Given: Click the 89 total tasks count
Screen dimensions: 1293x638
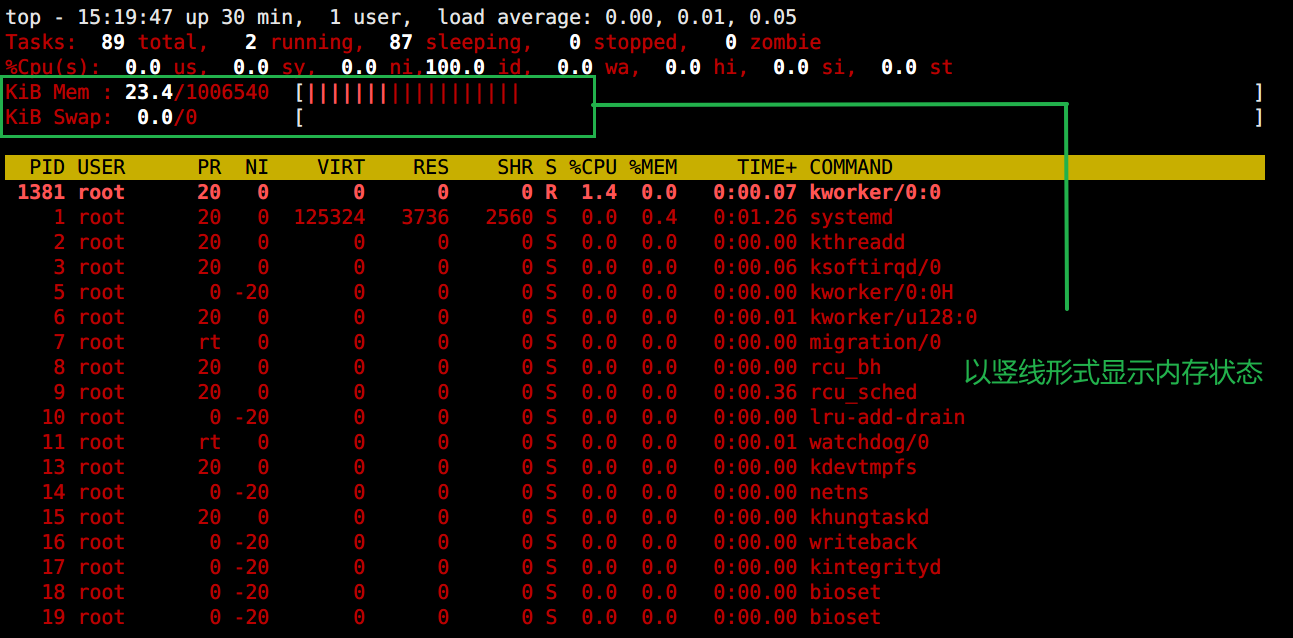Looking at the screenshot, I should [x=149, y=43].
